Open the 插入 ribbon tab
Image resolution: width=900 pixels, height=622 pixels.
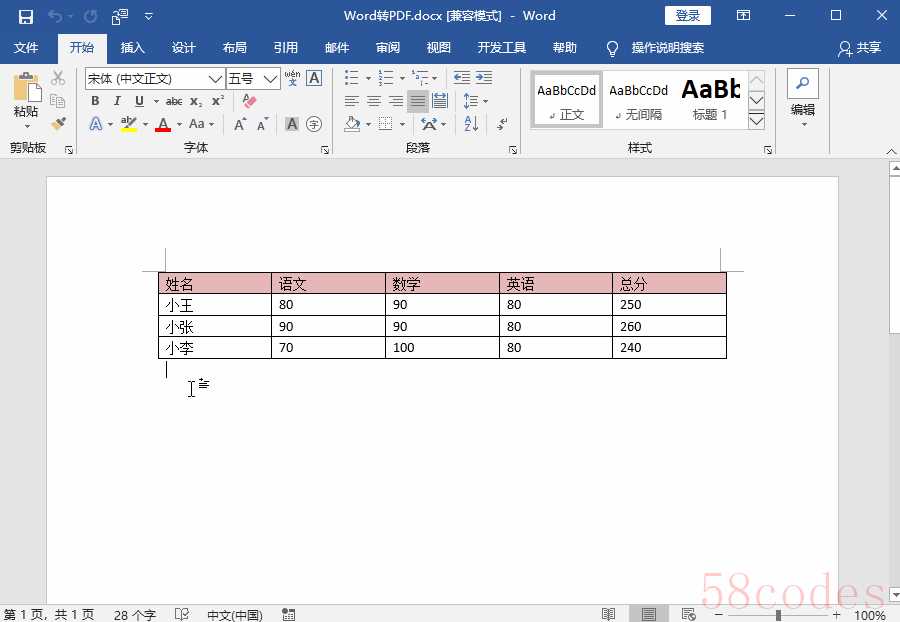tap(132, 48)
